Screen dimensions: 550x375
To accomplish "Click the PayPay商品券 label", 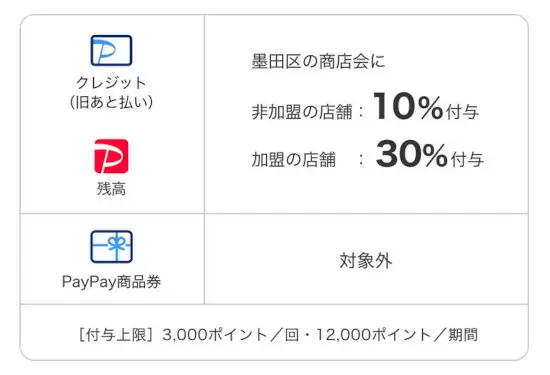I will pyautogui.click(x=111, y=282).
